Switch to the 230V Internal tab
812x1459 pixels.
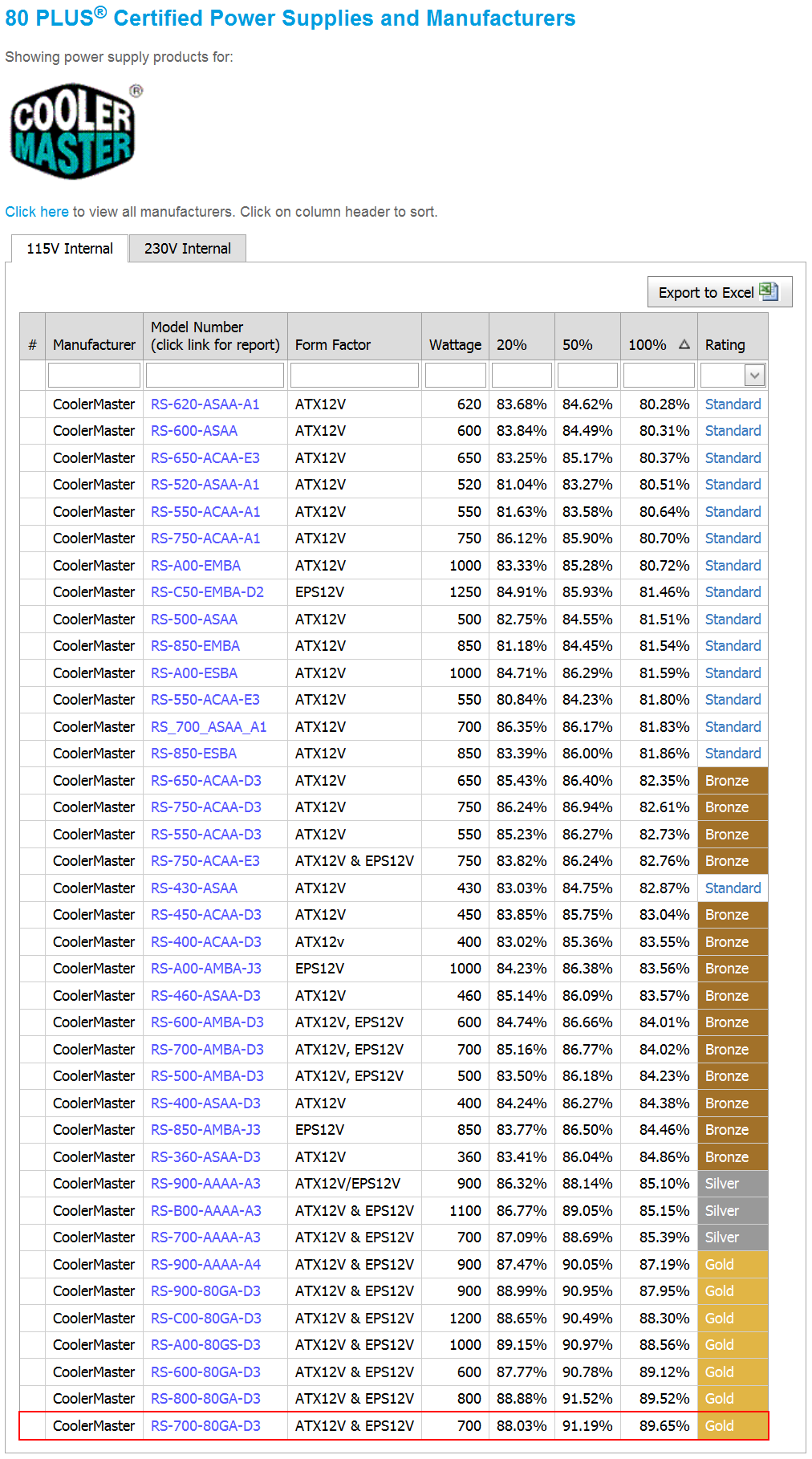click(x=187, y=249)
